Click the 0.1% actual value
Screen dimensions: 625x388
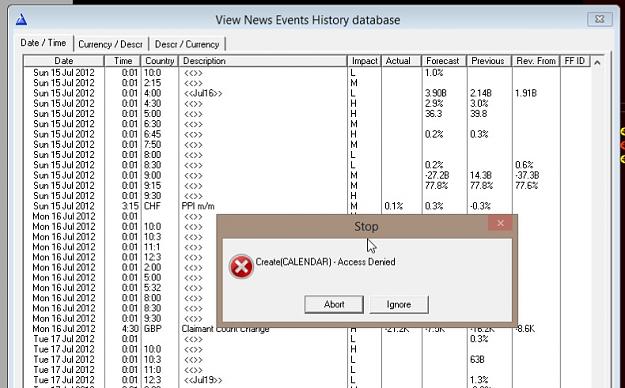[393, 206]
